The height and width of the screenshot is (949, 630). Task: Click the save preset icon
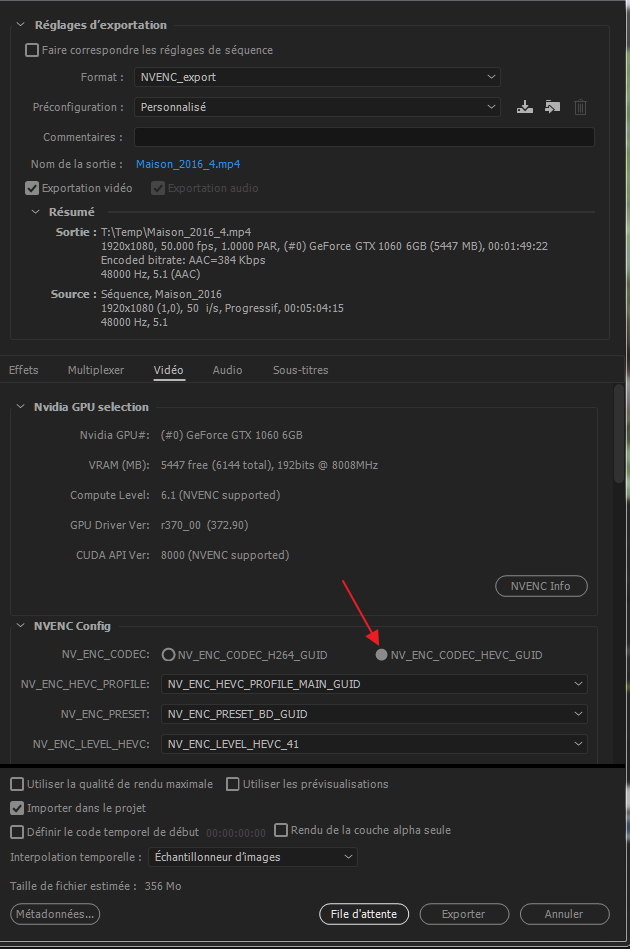[x=525, y=107]
